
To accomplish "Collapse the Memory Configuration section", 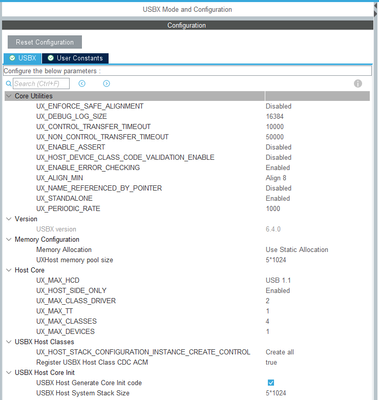I will 9,239.
